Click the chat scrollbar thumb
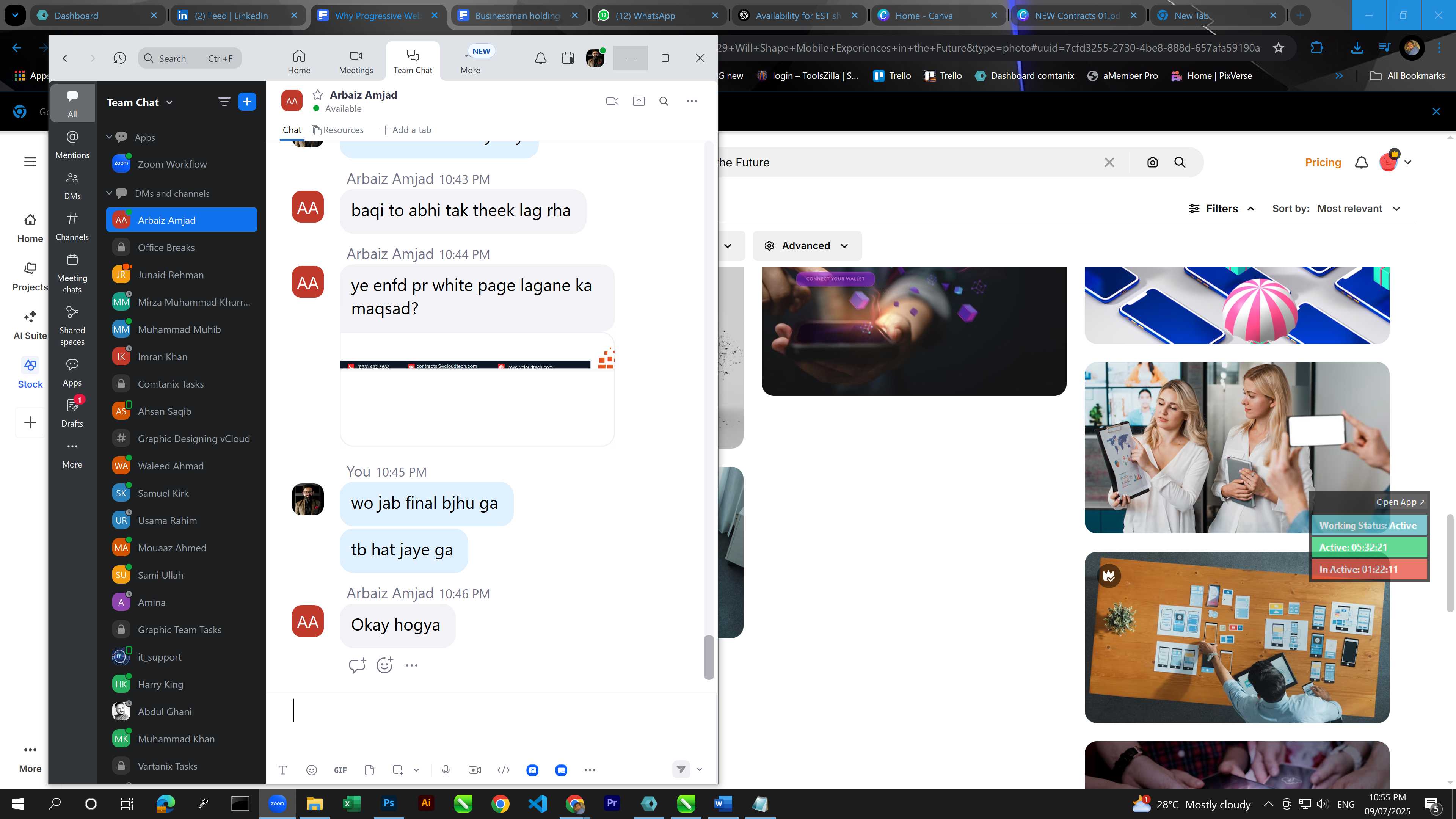 pyautogui.click(x=709, y=657)
